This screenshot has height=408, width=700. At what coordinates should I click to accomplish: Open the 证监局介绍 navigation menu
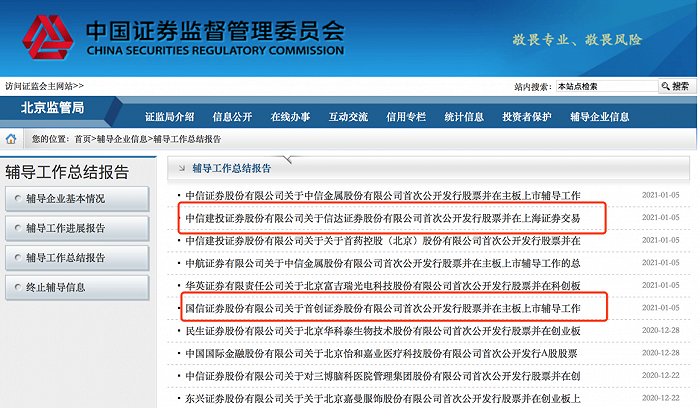(170, 116)
